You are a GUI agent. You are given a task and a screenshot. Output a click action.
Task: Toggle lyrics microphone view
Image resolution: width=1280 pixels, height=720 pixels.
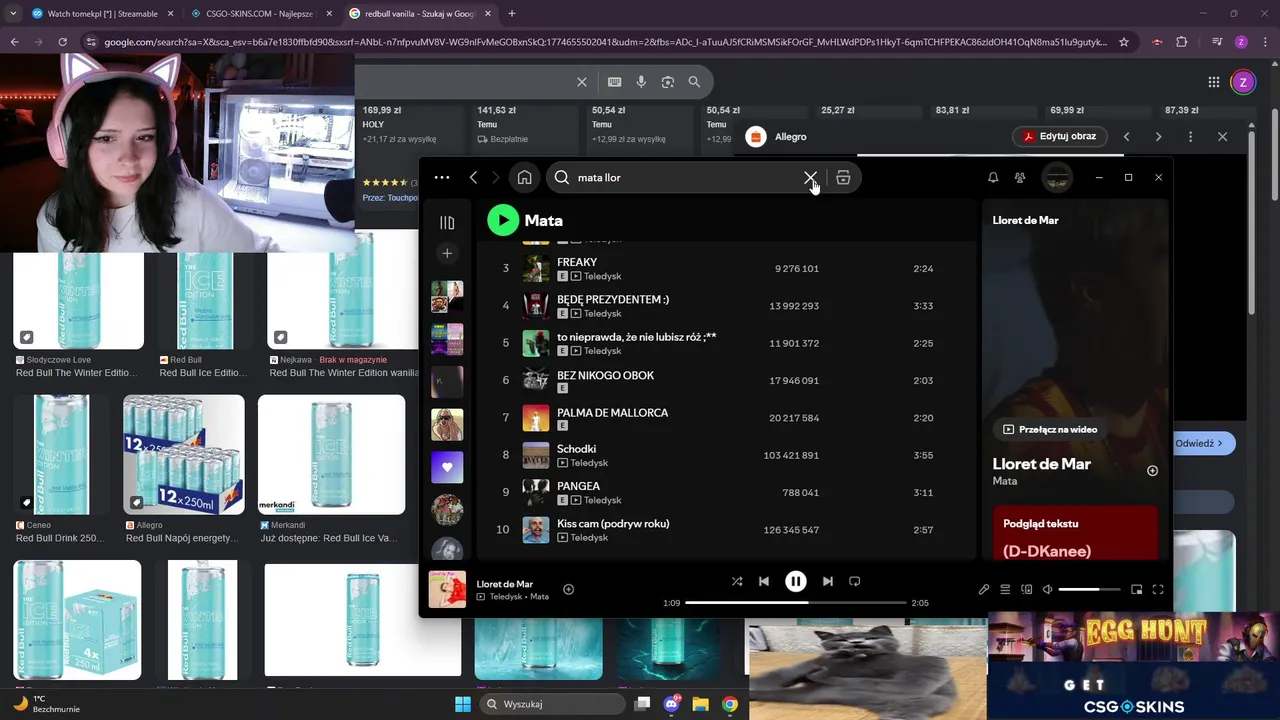coord(984,590)
